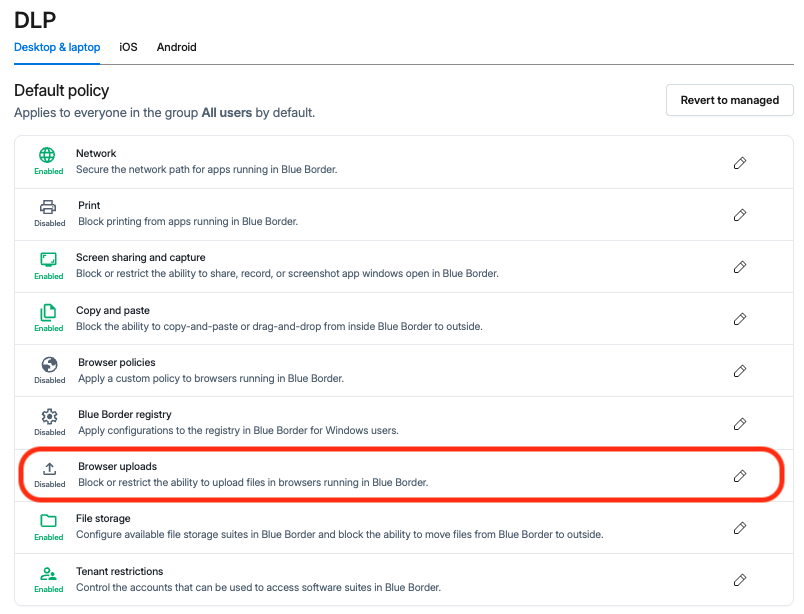Click the File storage folder icon

tap(48, 521)
